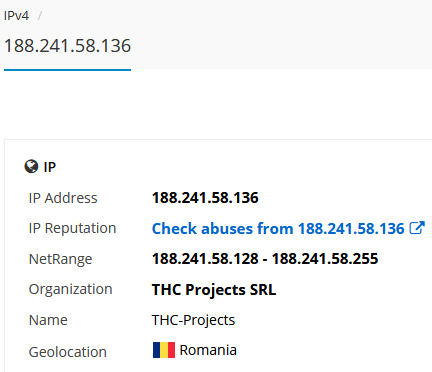432x372 pixels.
Task: Click the NetRange value 188.241.58.128 - 188.241.58.255
Action: coord(265,259)
